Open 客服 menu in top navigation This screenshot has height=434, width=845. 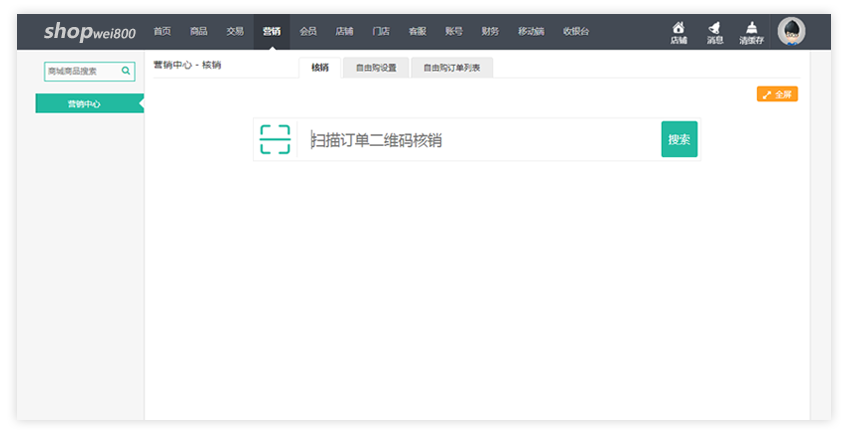(x=418, y=31)
